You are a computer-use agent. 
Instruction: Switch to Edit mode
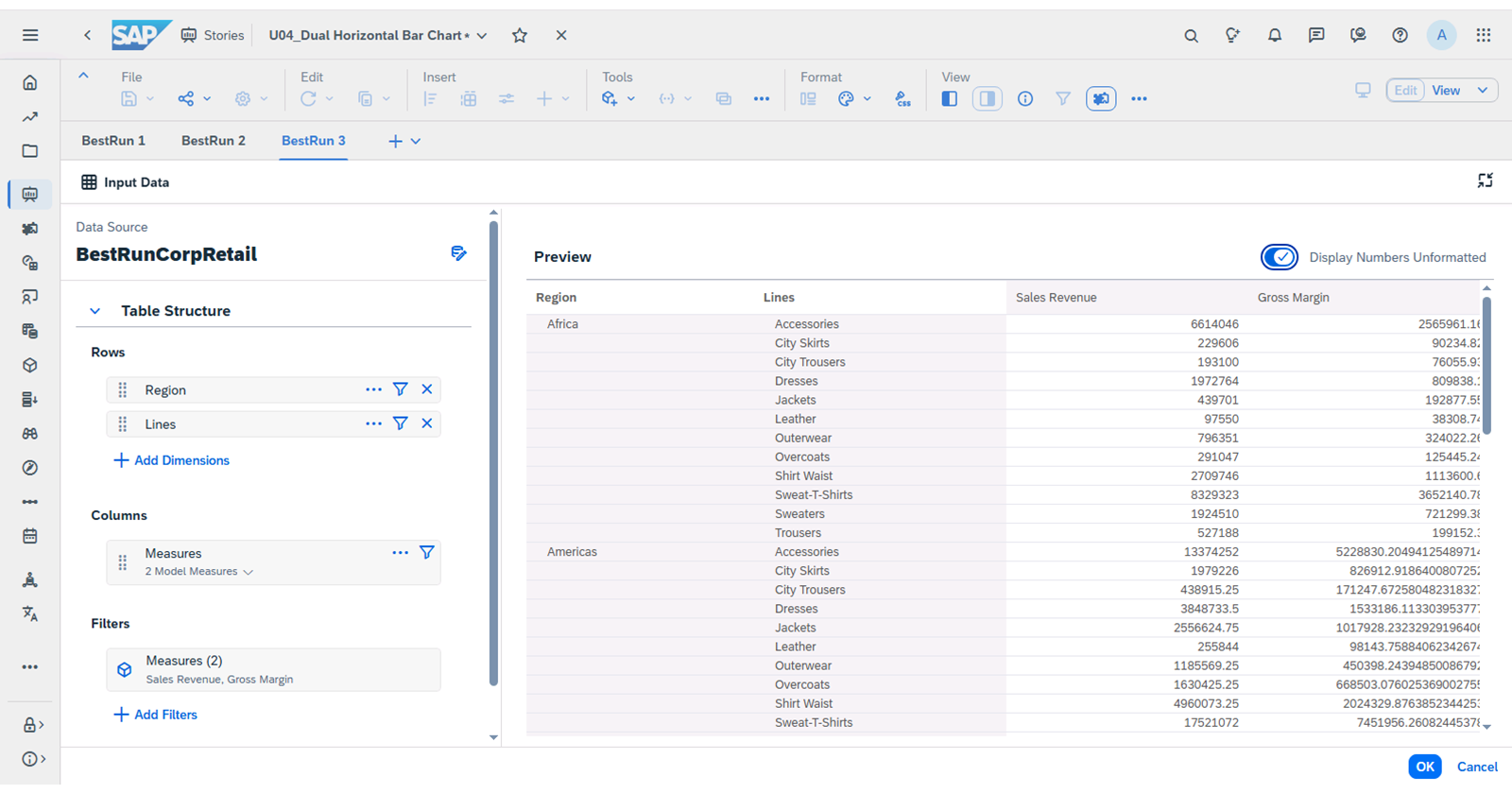[x=1405, y=91]
